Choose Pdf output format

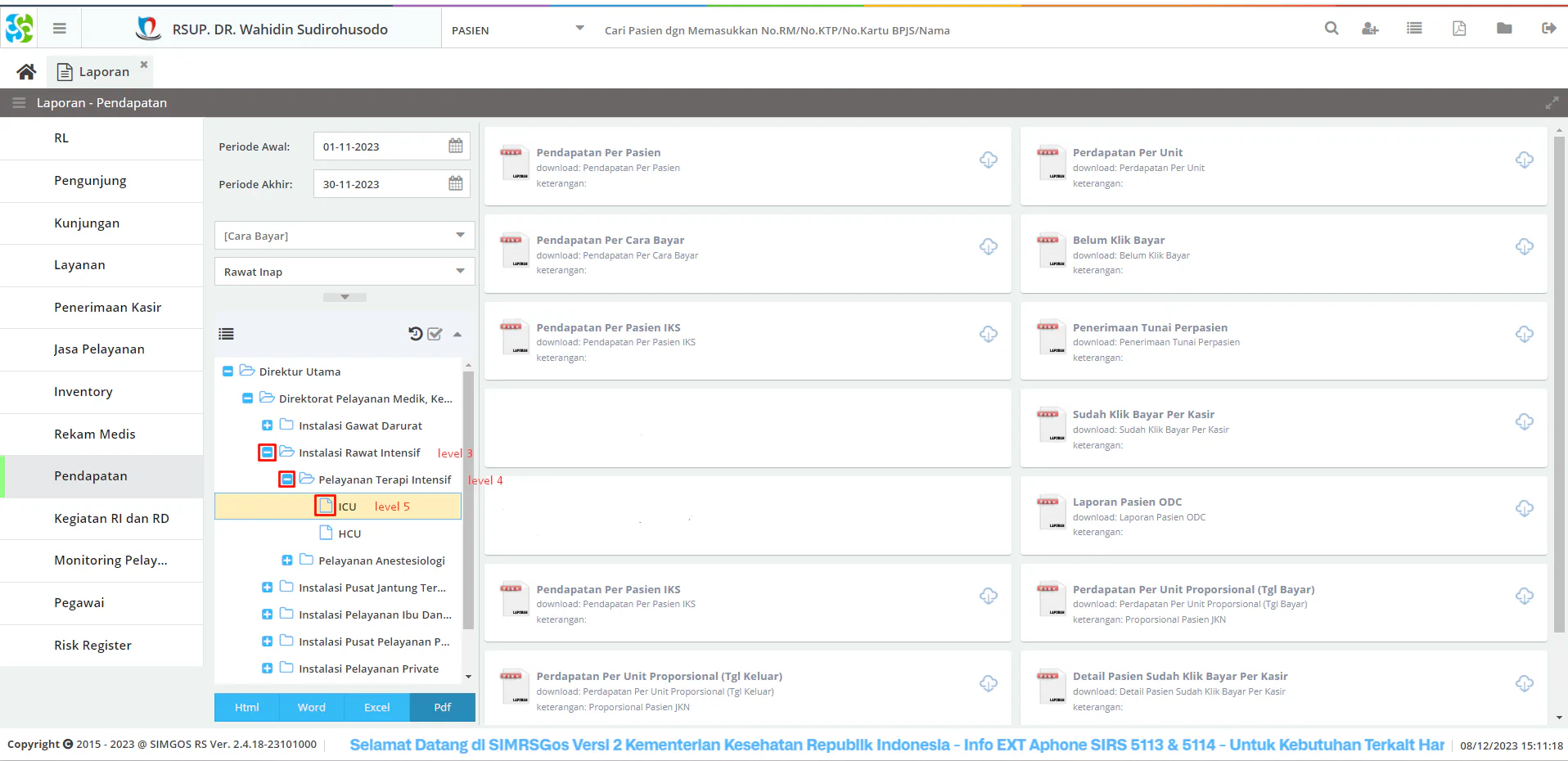(443, 708)
